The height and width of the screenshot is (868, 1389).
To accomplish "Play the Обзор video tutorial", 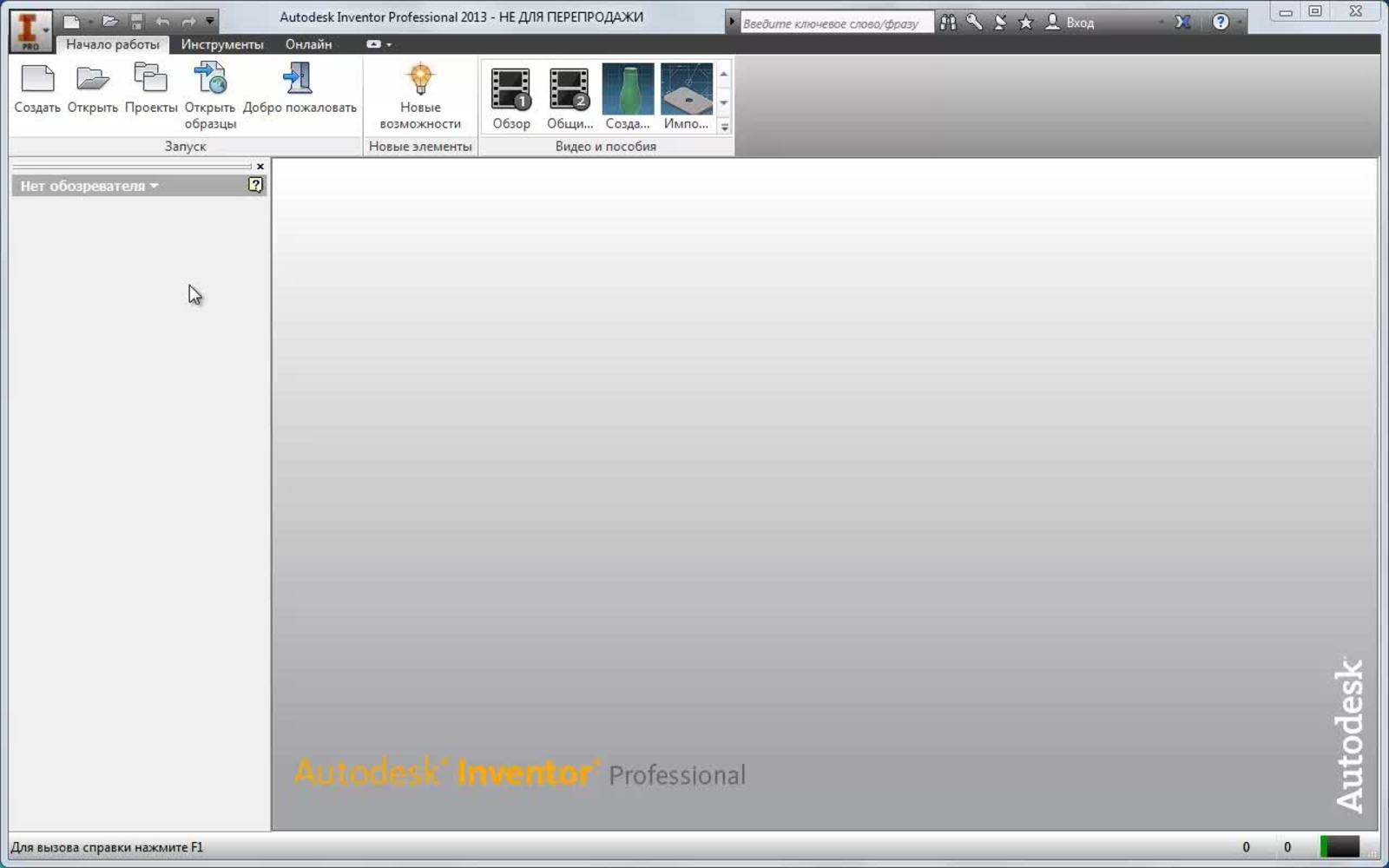I will tap(511, 97).
